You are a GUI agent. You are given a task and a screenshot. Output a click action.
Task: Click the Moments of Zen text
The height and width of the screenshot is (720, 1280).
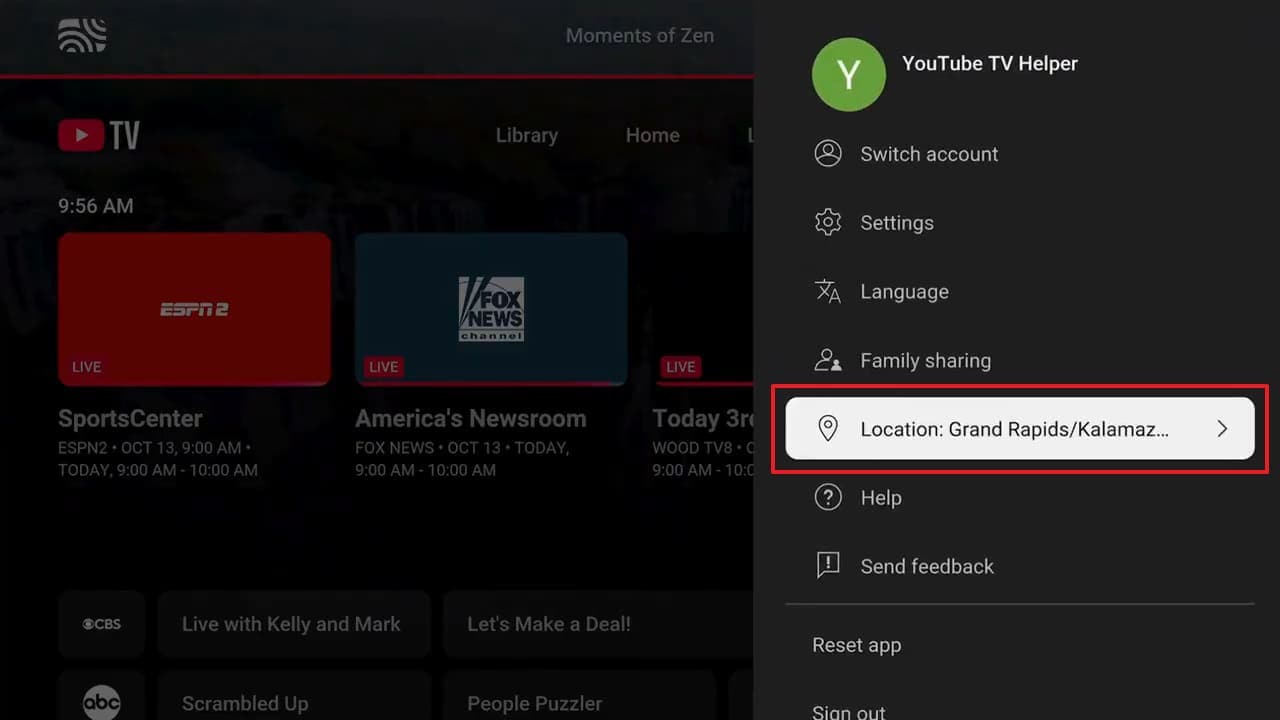tap(640, 36)
